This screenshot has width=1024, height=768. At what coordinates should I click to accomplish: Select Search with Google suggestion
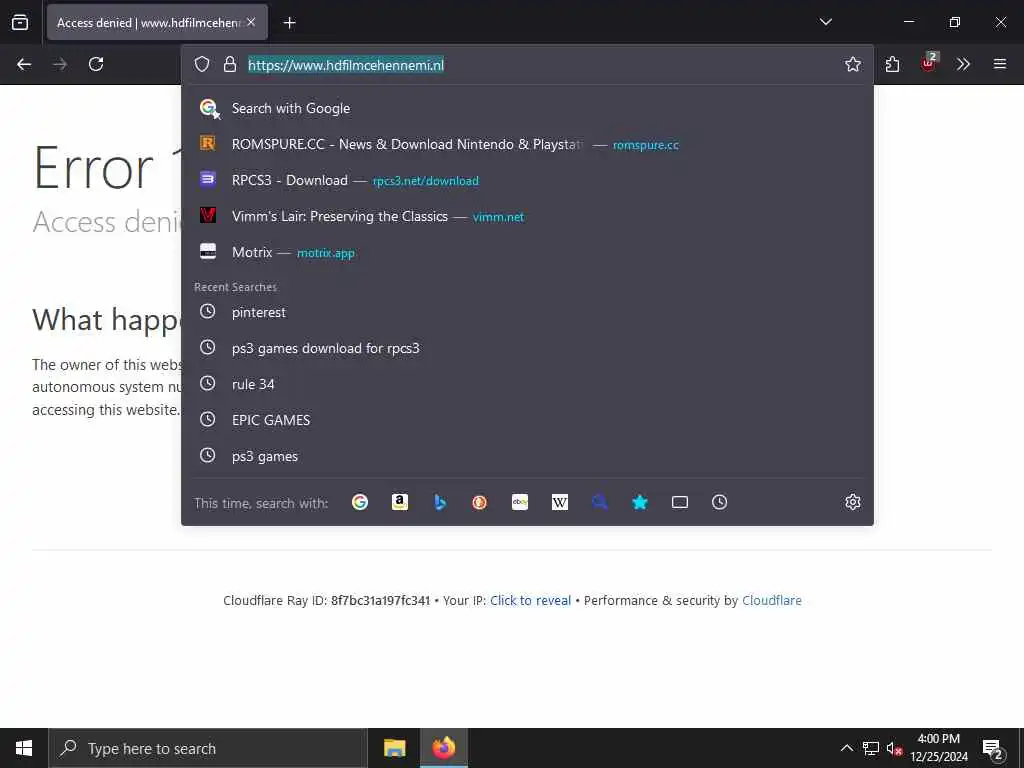tap(527, 108)
